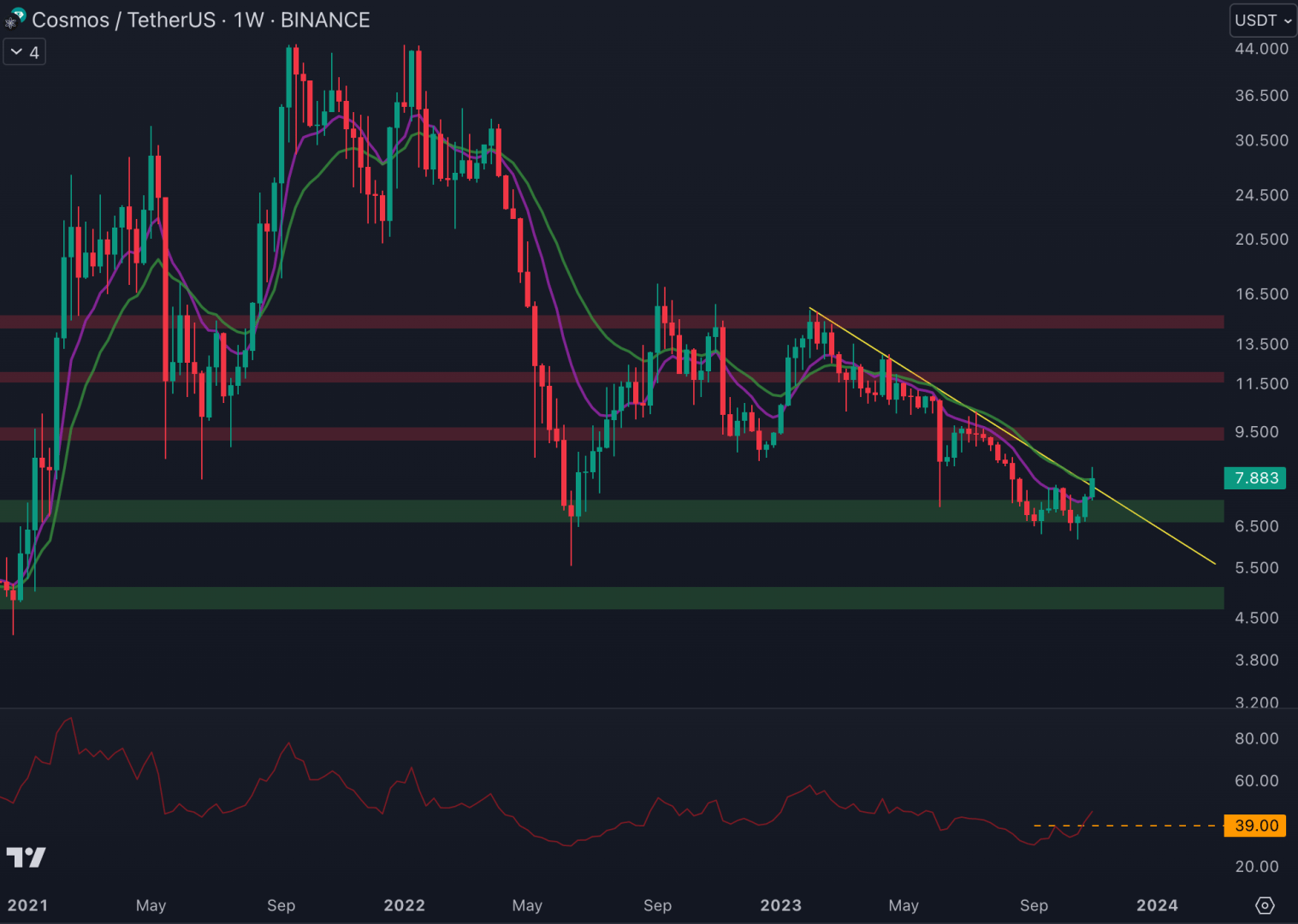The image size is (1298, 924).
Task: Click the TradingView logo
Action: point(26,856)
